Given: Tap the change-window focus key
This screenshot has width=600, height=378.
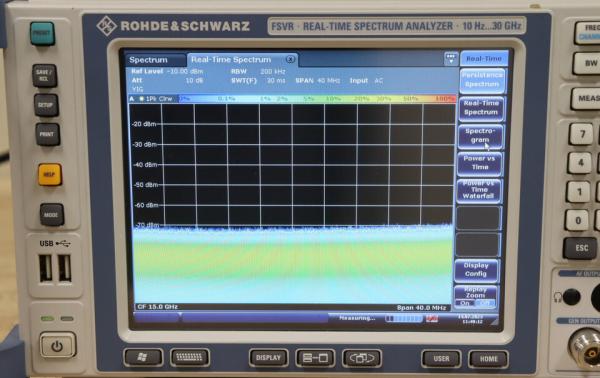Looking at the screenshot, I should [x=362, y=358].
